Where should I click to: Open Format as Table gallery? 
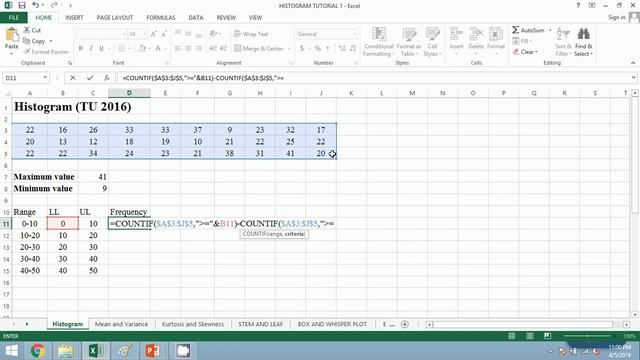point(409,42)
